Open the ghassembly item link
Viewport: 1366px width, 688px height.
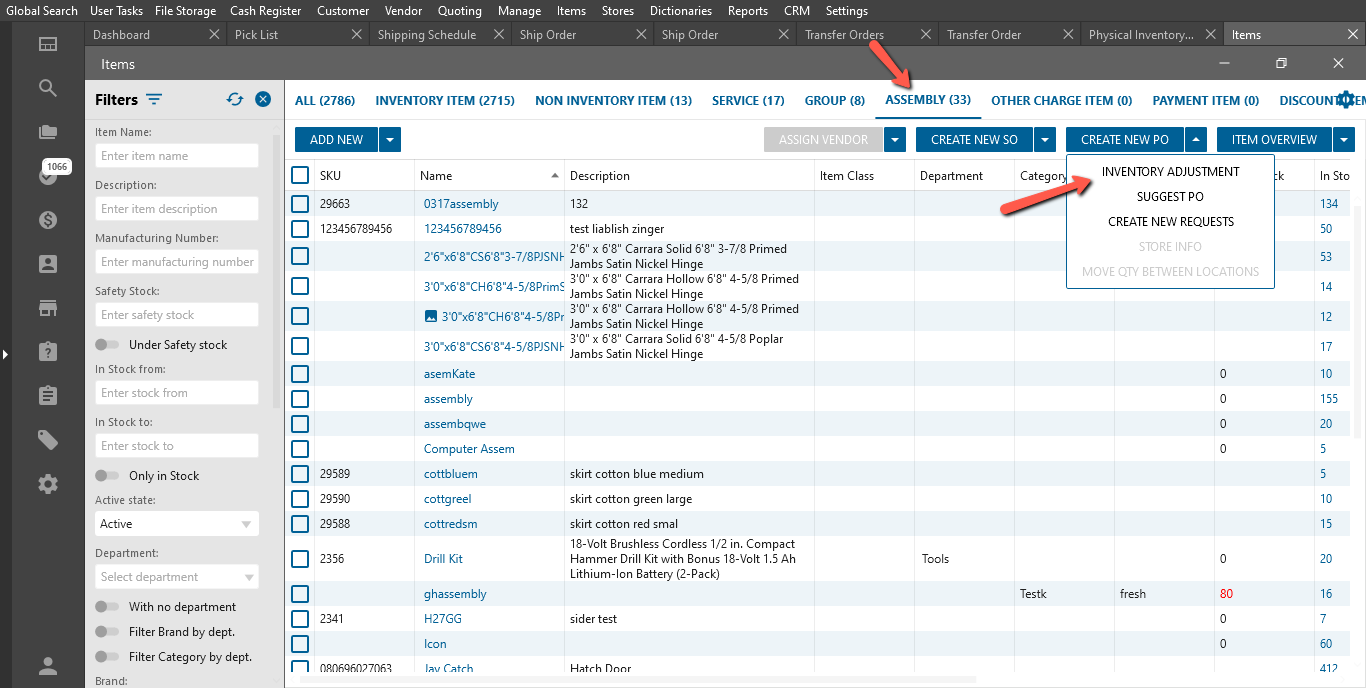click(455, 594)
